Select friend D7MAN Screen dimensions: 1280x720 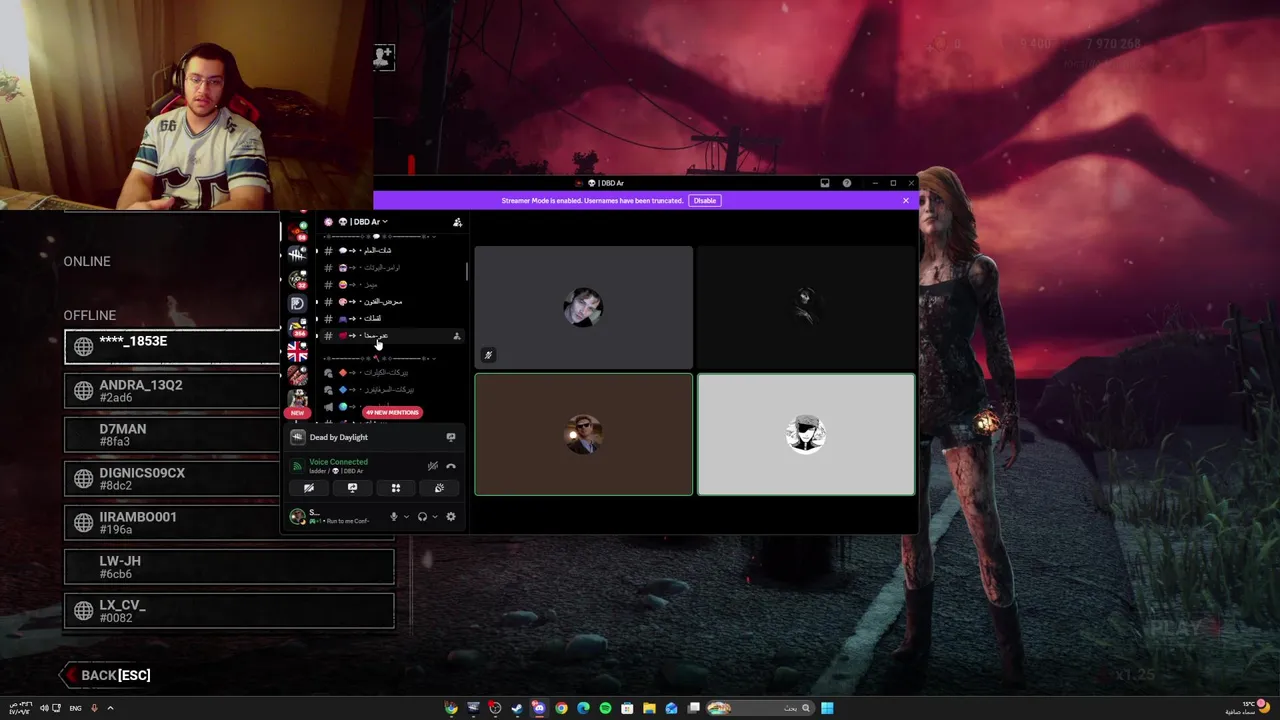click(x=172, y=435)
